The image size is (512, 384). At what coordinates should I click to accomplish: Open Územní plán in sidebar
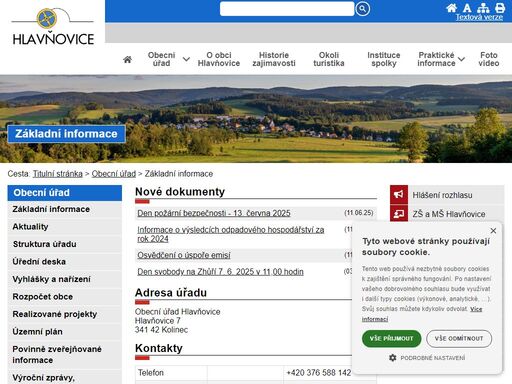tap(65, 332)
